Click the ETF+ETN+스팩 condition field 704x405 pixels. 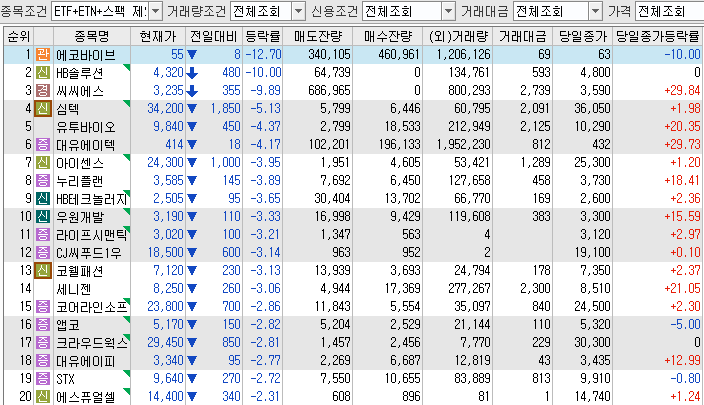pyautogui.click(x=101, y=11)
